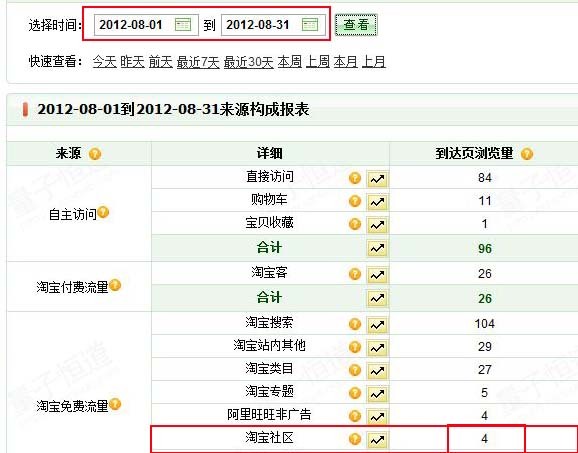Show trend chart for 购物车 row
This screenshot has width=578, height=453.
377,202
